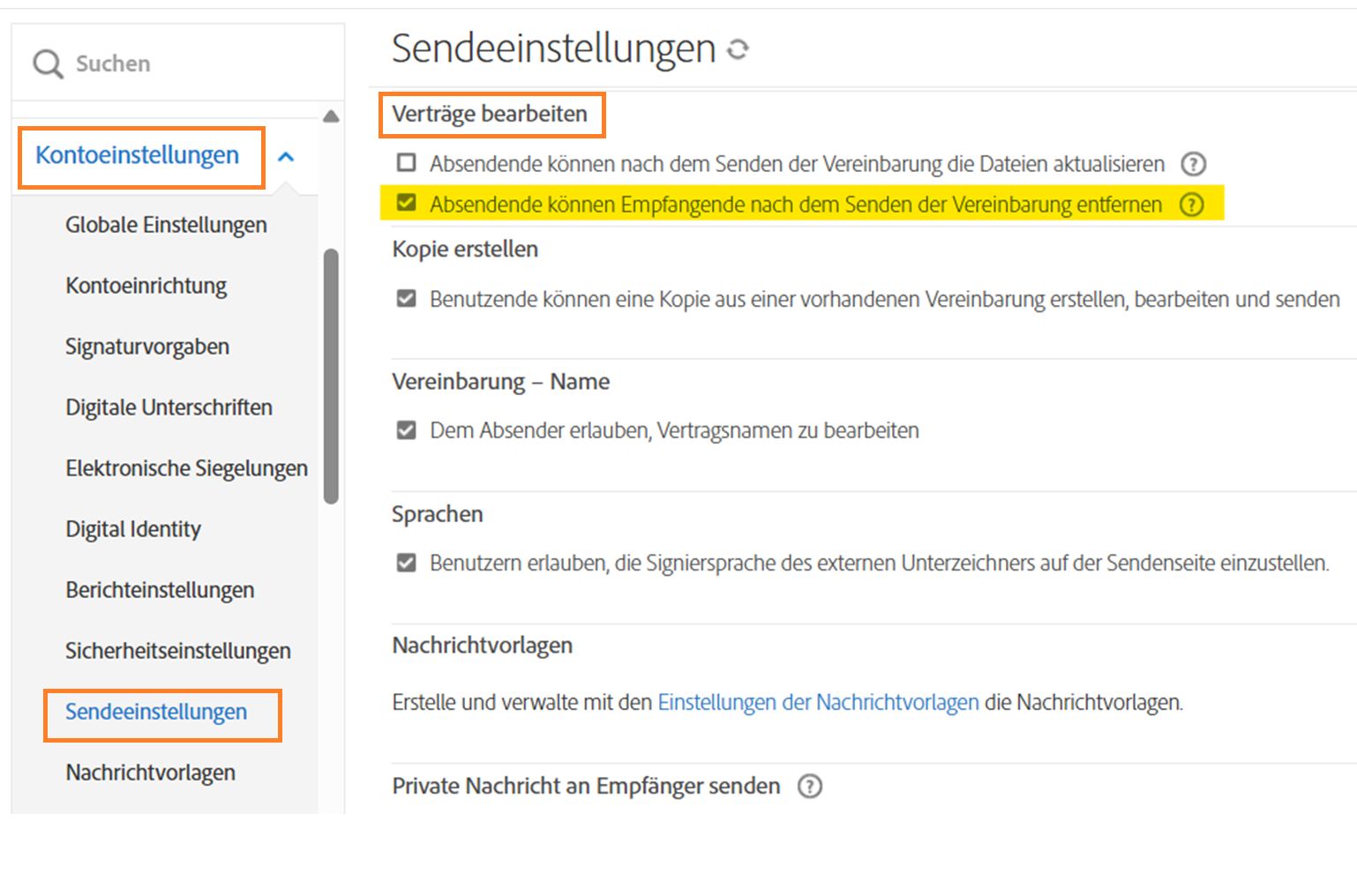The height and width of the screenshot is (896, 1357).
Task: Select Digitale Unterschriften in the sidebar
Action: (169, 407)
